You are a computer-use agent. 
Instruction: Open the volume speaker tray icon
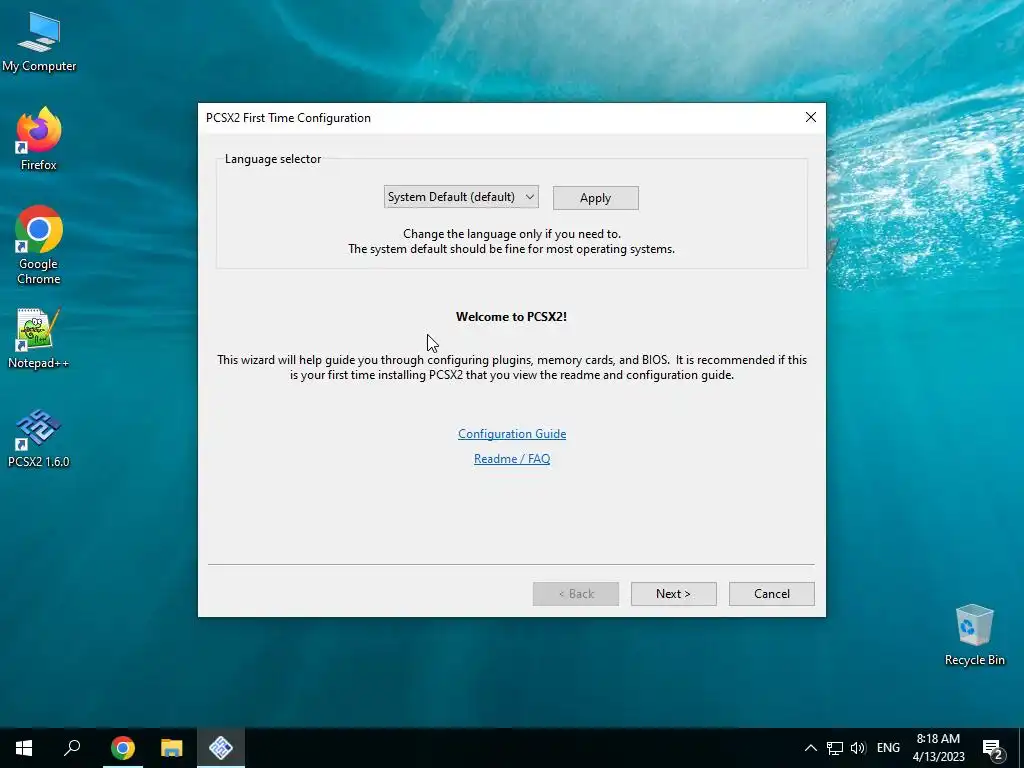click(x=858, y=748)
